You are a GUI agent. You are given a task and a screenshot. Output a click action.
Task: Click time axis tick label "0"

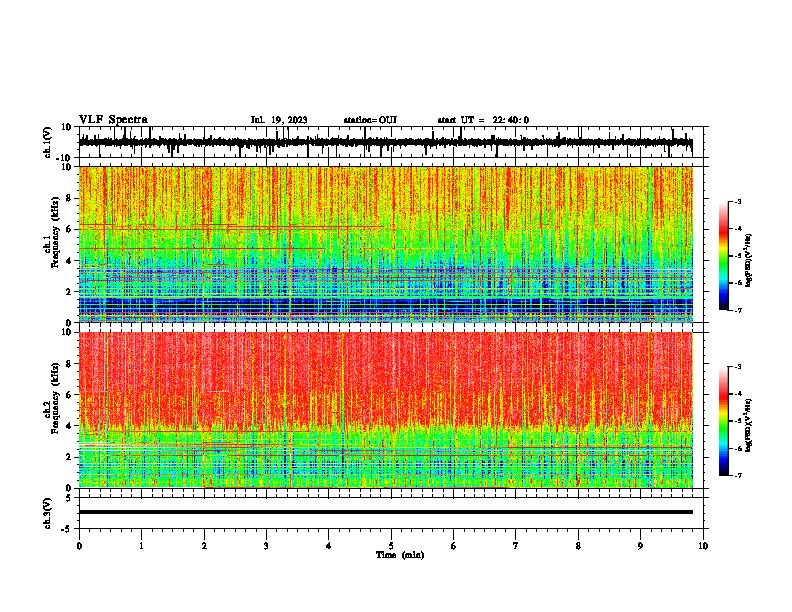click(79, 546)
